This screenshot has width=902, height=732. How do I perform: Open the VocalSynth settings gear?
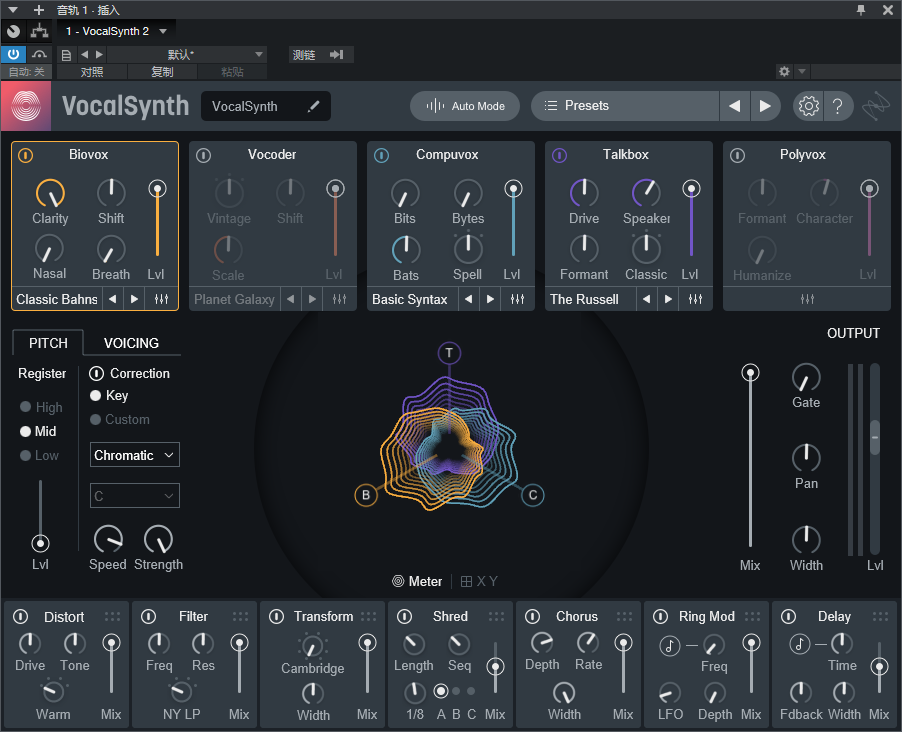point(808,106)
